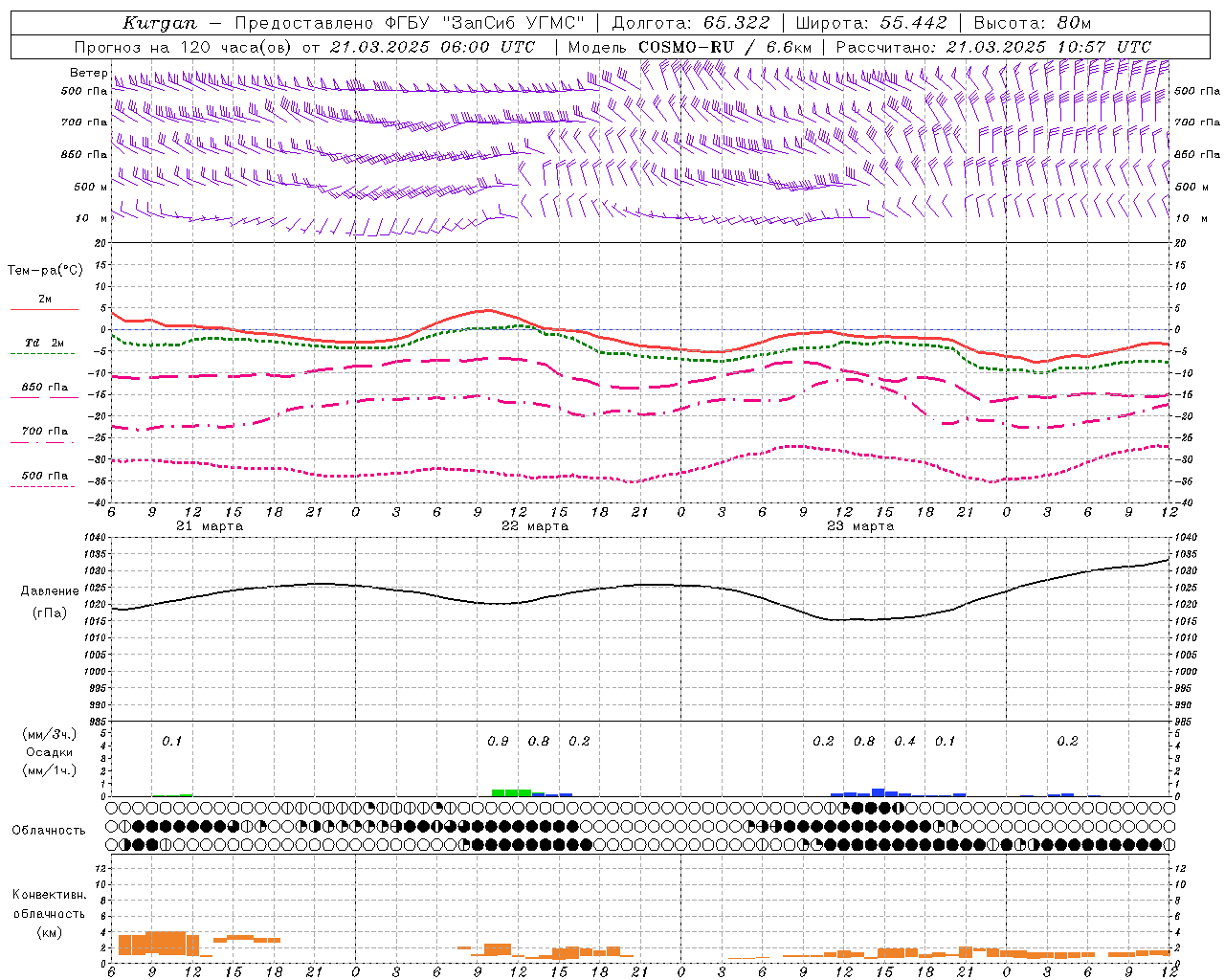
Task: Click the "23 марта" date label
Action: (860, 526)
